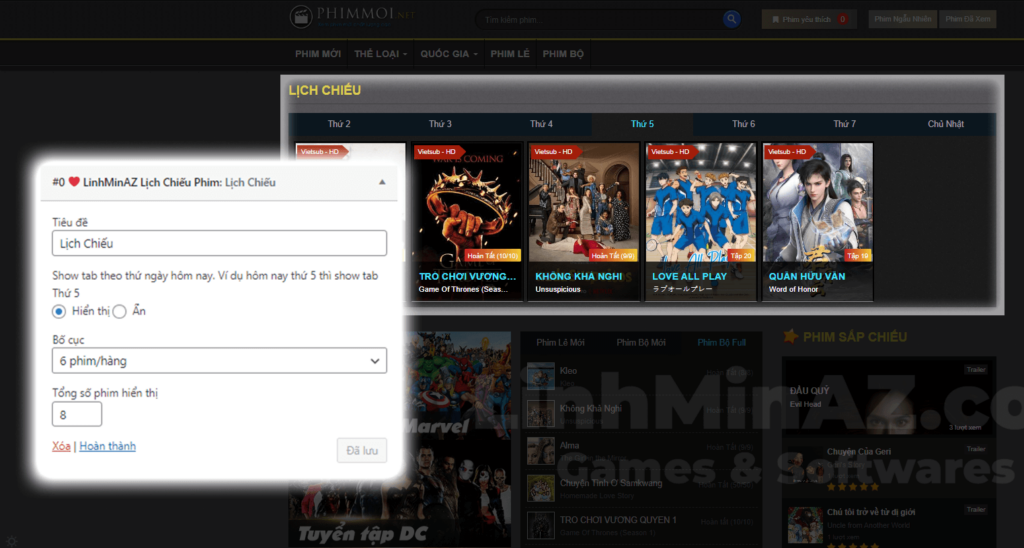Collapse the LinhMinAZ Lịch Chiếu widget arrow
The width and height of the screenshot is (1024, 548).
coord(382,182)
